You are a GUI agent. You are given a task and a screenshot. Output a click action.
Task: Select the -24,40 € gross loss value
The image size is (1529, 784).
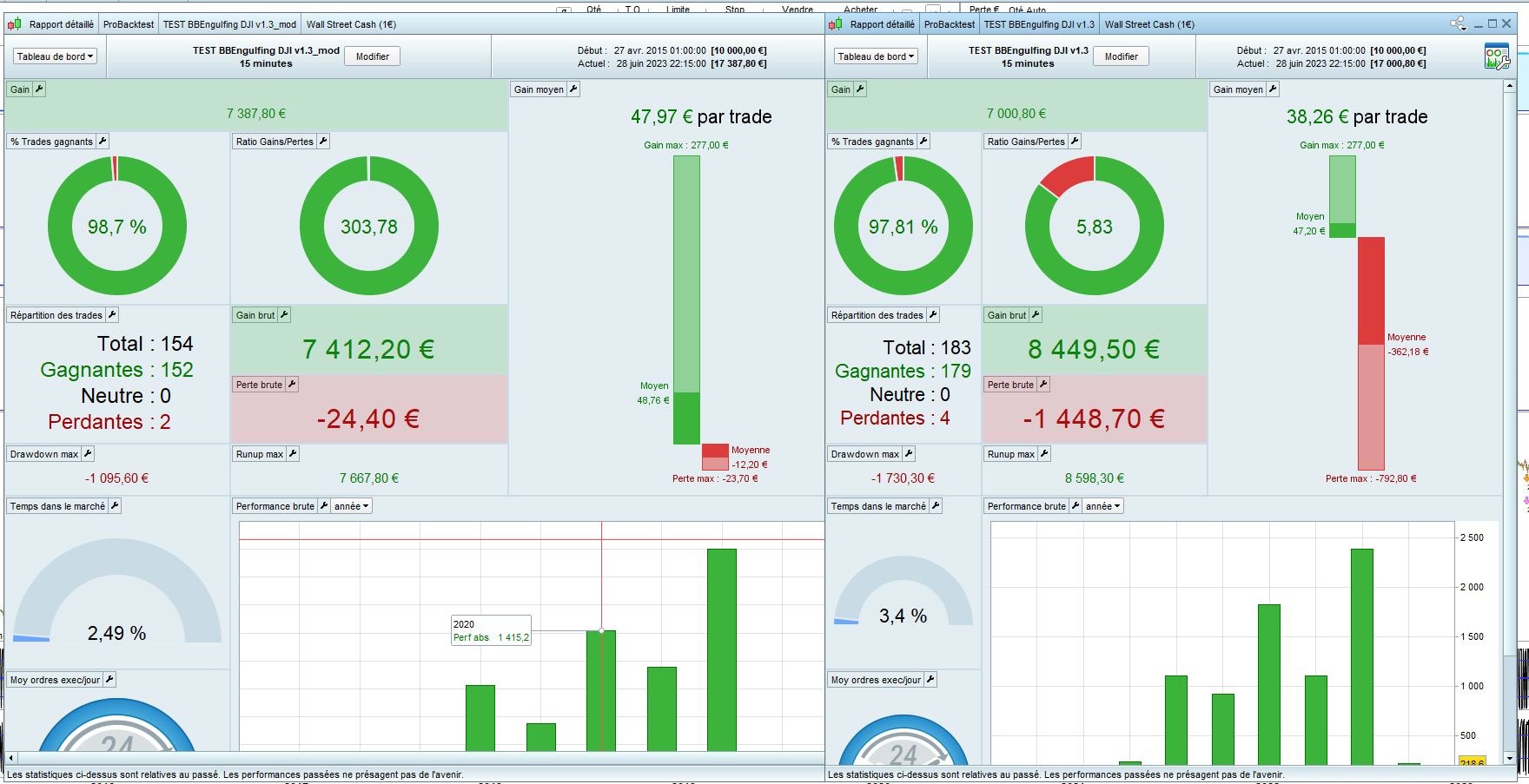(x=368, y=418)
